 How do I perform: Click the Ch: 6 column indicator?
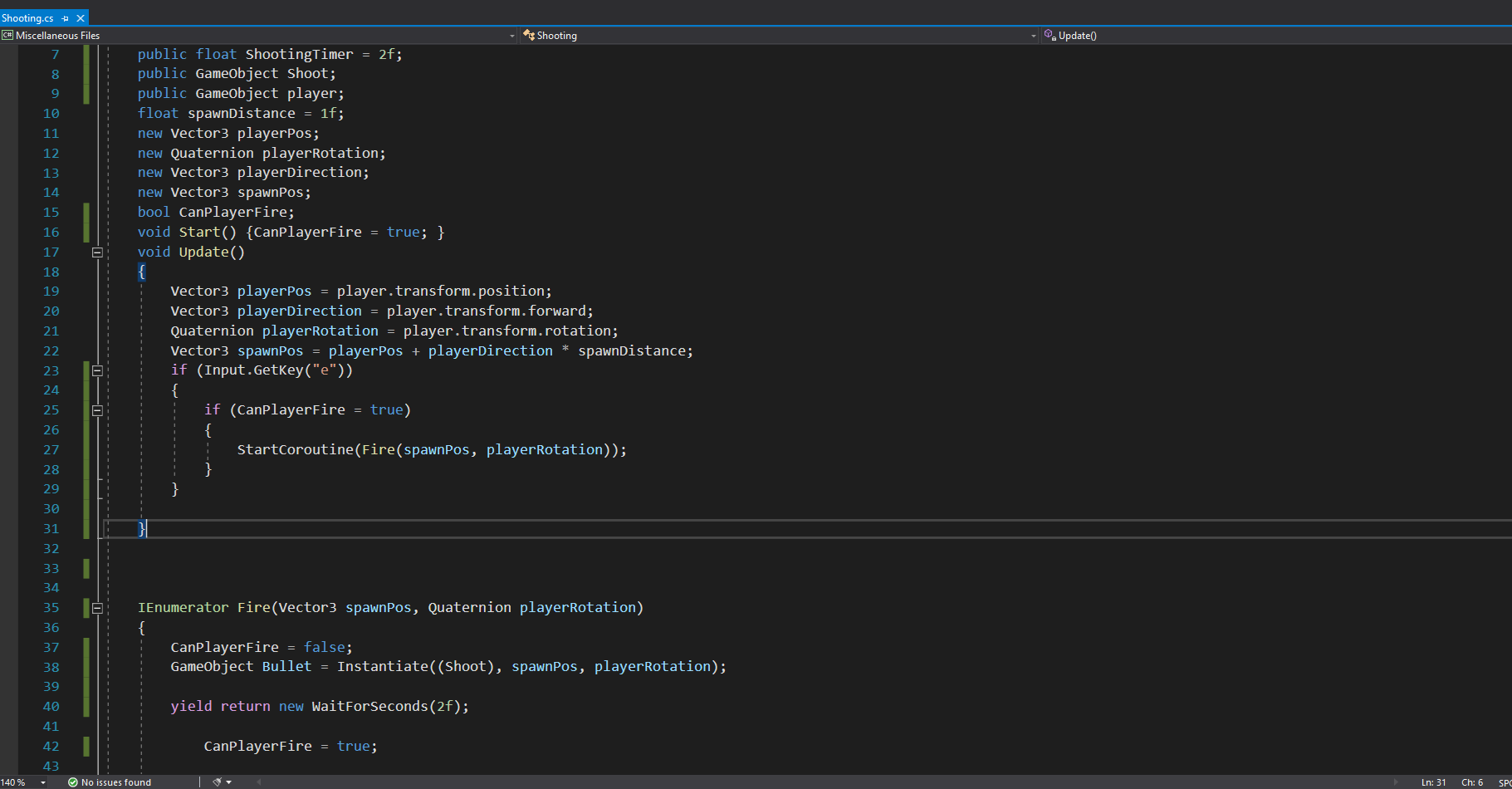click(1472, 782)
